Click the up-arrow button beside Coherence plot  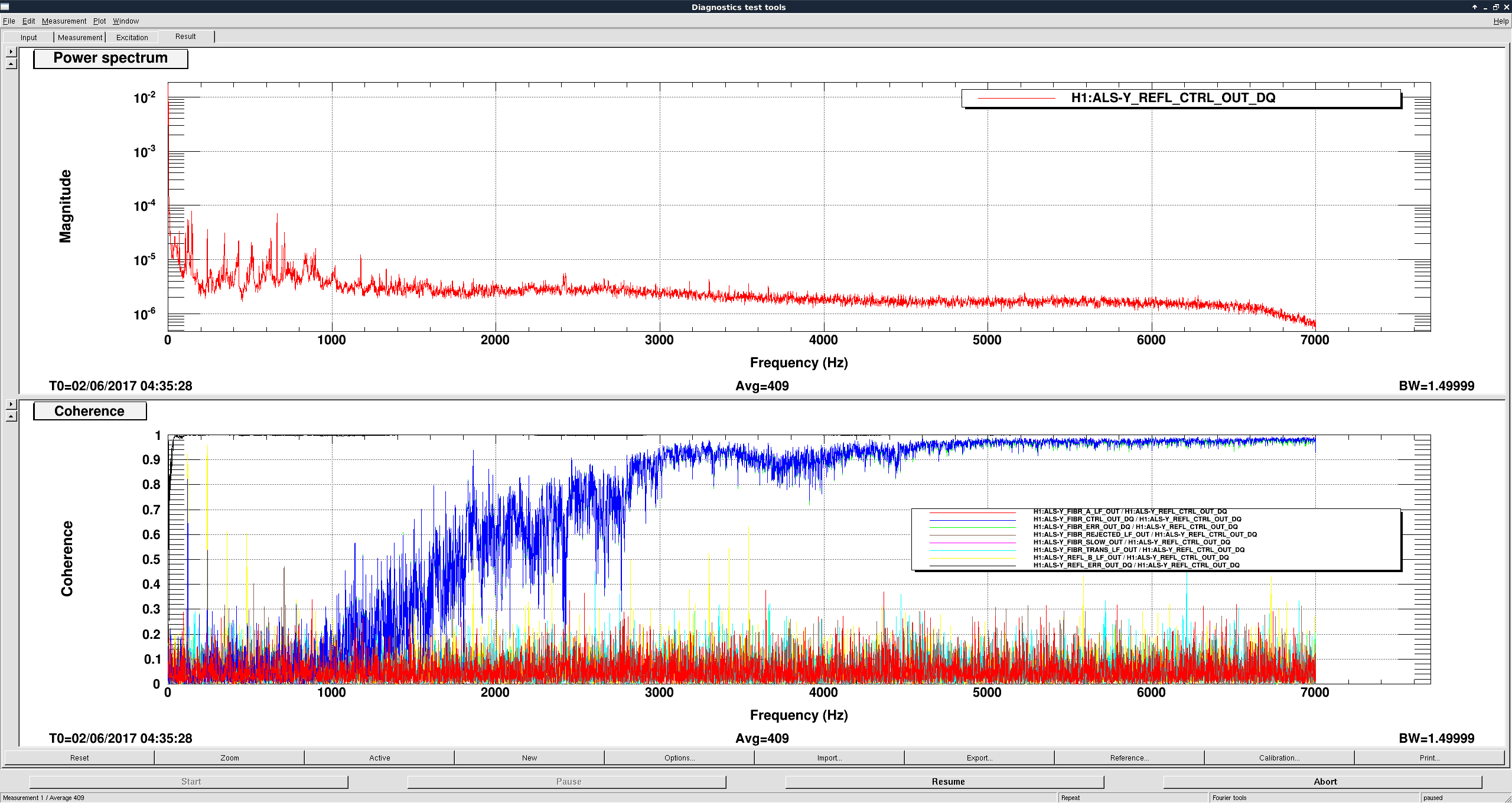11,416
